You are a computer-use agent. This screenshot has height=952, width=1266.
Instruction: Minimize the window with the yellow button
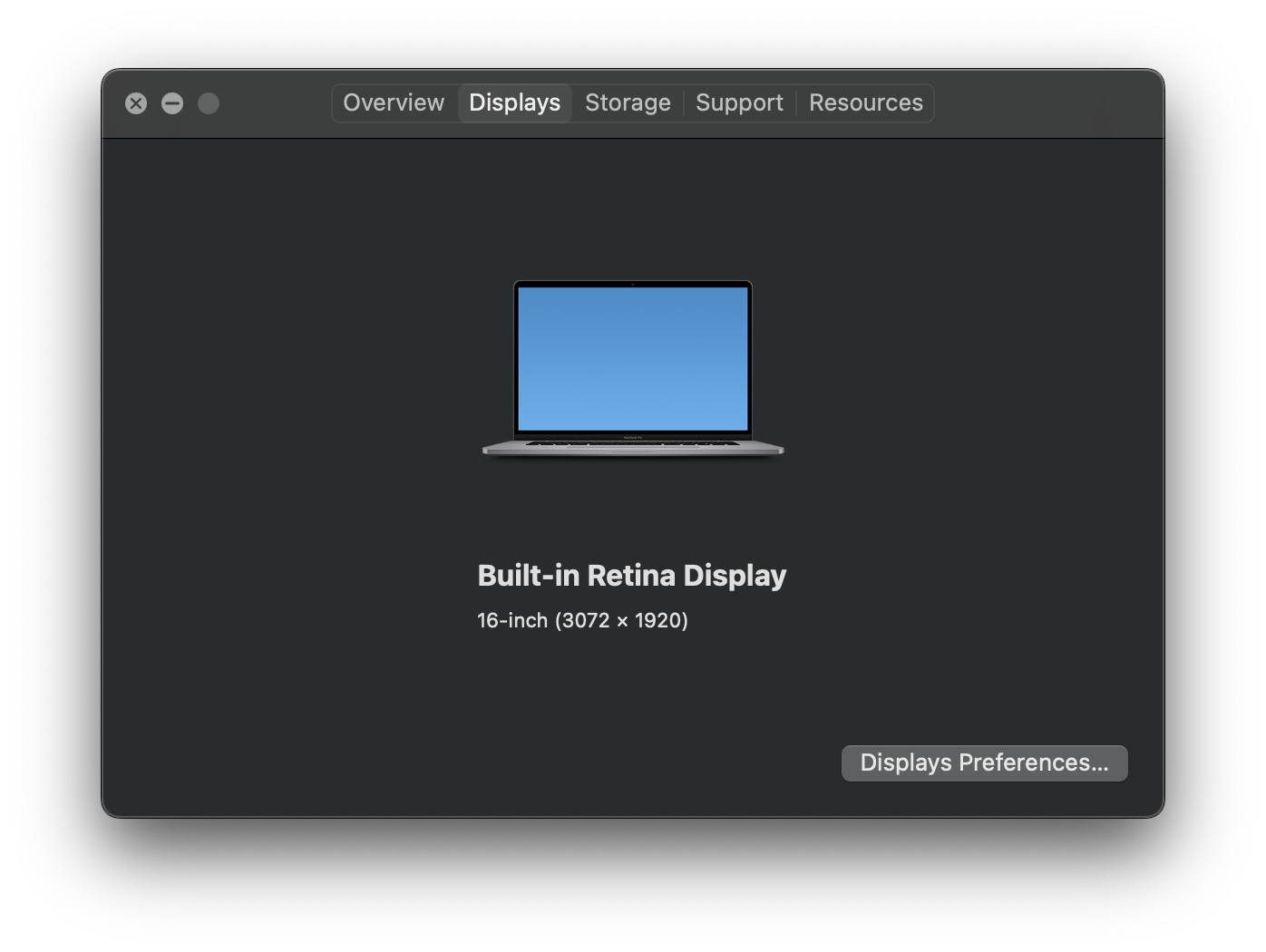pyautogui.click(x=172, y=103)
